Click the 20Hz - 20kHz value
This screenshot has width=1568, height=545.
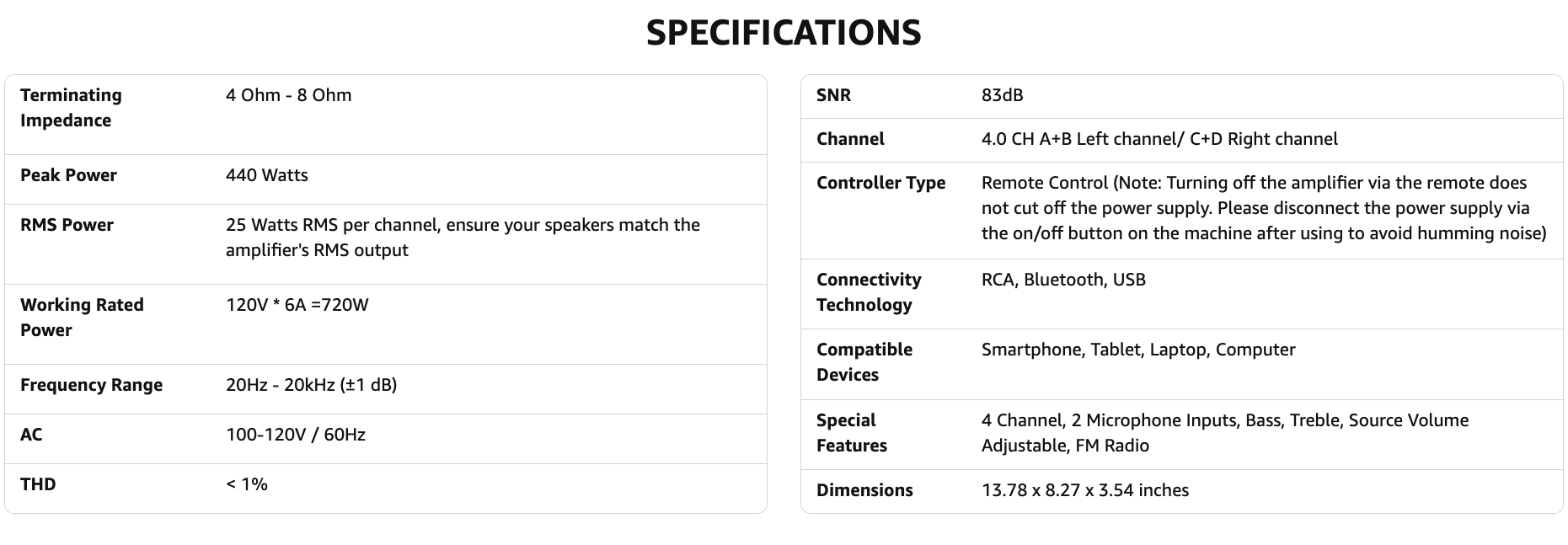point(311,385)
